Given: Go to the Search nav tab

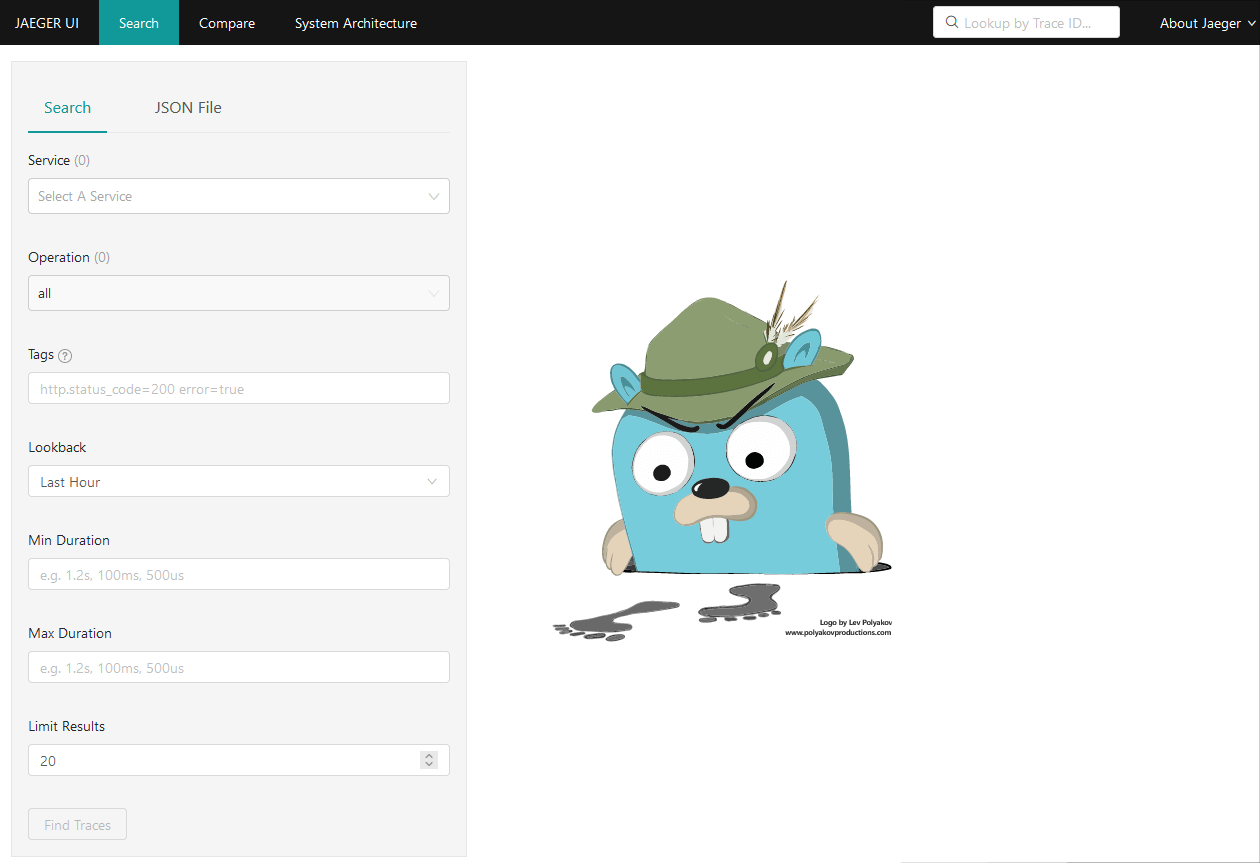Looking at the screenshot, I should (x=139, y=23).
